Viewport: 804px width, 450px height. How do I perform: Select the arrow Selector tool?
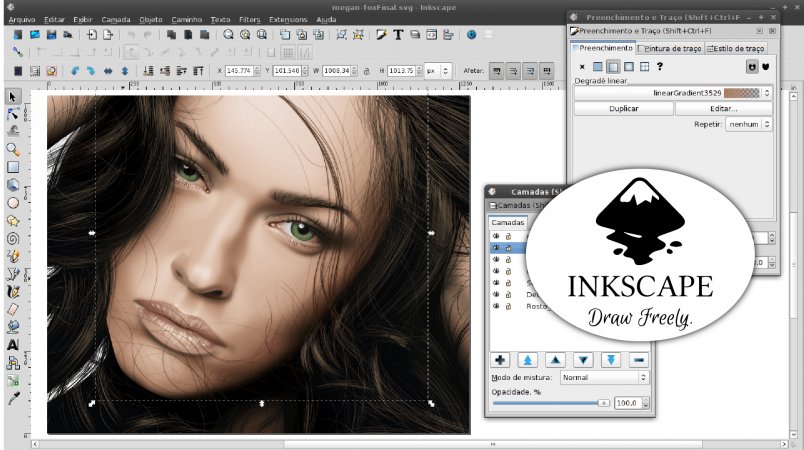coord(13,96)
